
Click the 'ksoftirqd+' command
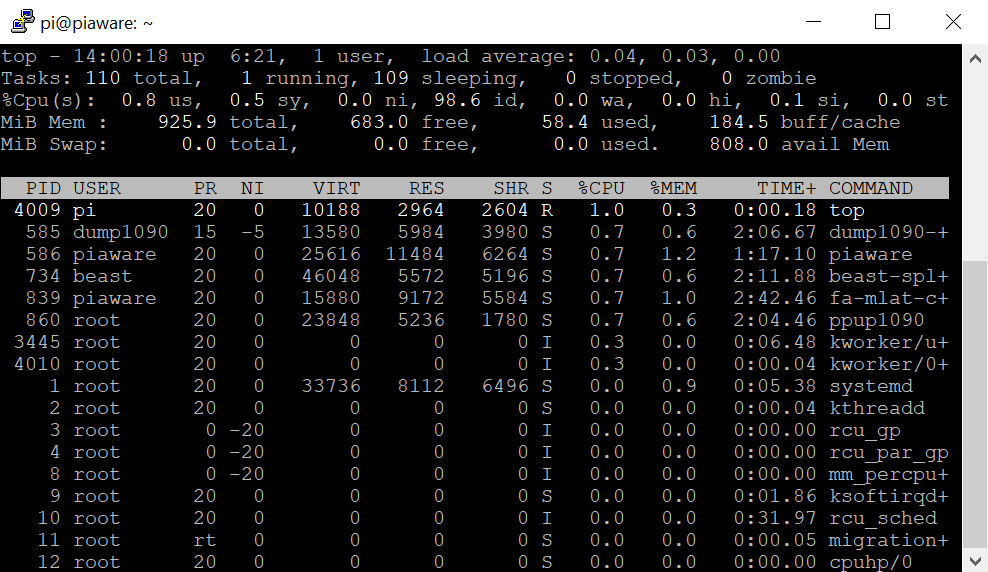pyautogui.click(x=888, y=496)
